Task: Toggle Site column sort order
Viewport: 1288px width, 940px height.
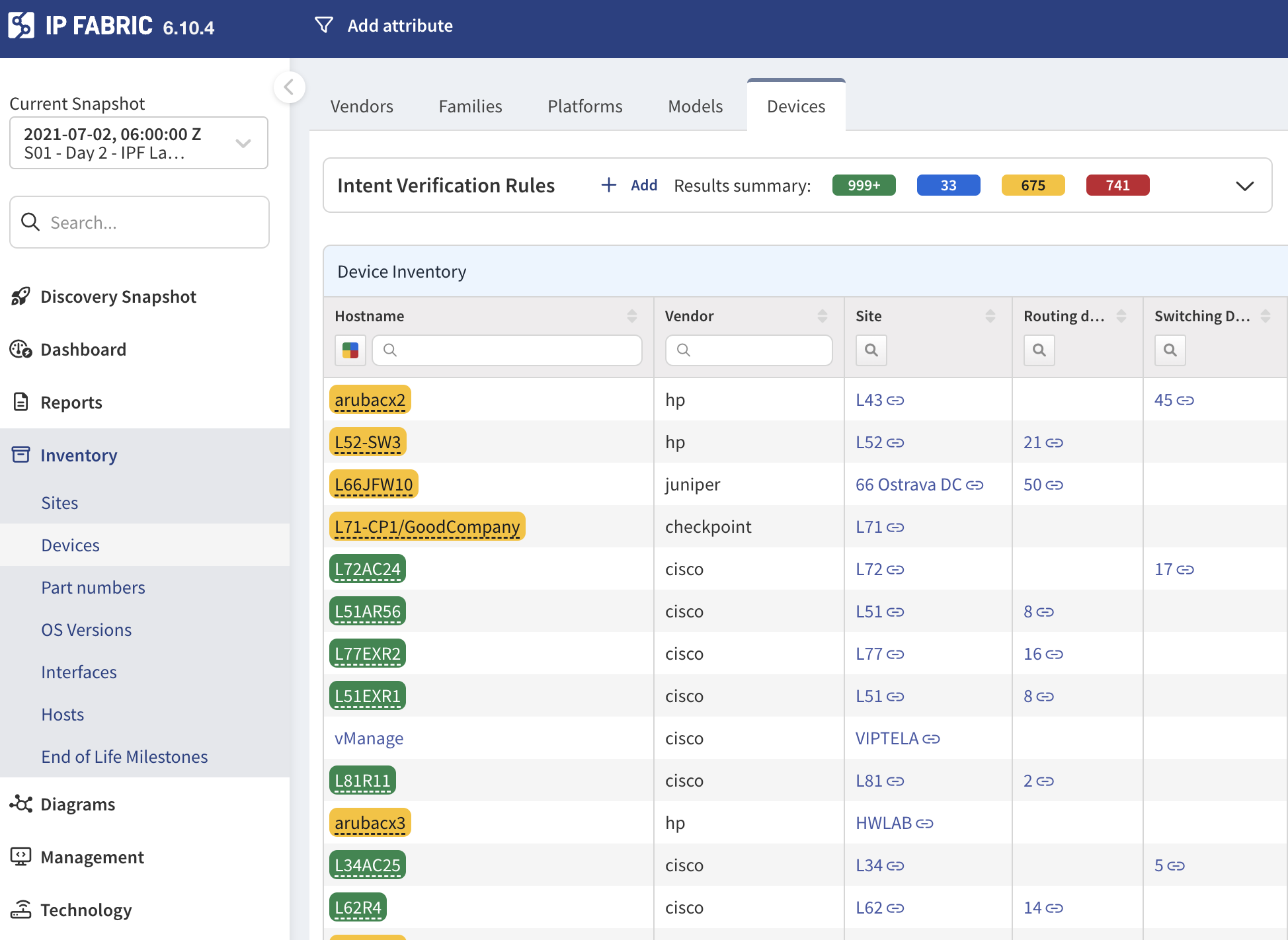Action: click(x=990, y=316)
